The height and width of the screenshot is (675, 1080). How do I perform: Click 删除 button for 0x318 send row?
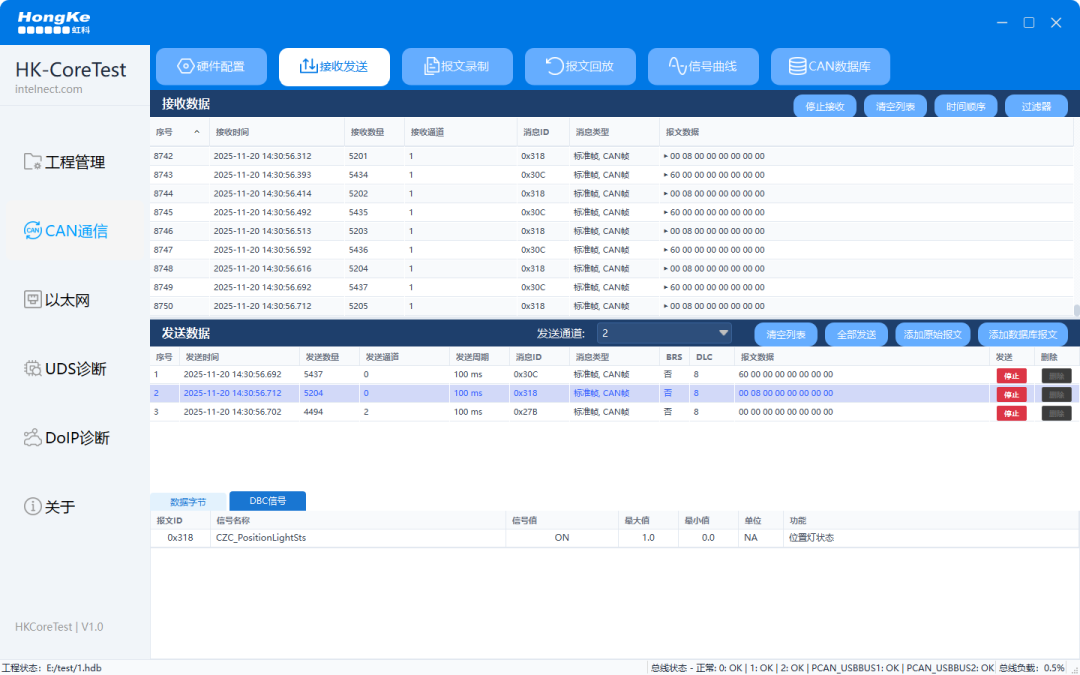(x=1056, y=394)
